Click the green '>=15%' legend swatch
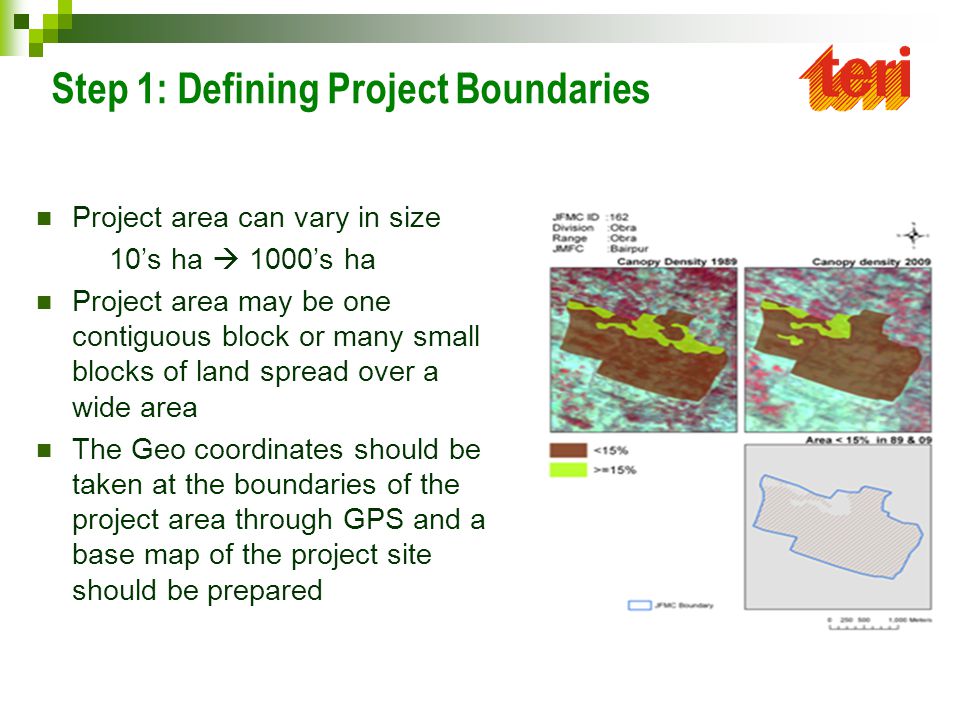The width and height of the screenshot is (960, 720). (568, 470)
